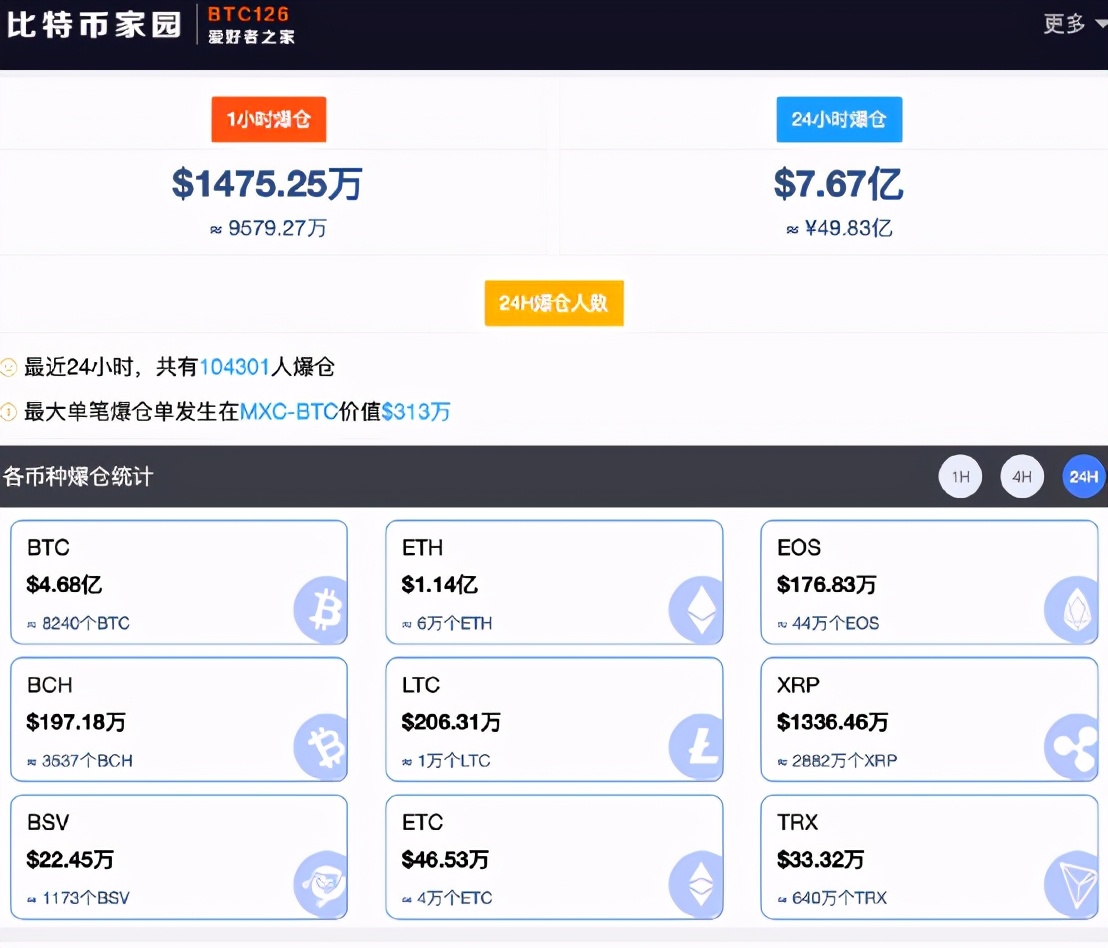Click the smiley icon beside 最近24小时 line

[8, 367]
